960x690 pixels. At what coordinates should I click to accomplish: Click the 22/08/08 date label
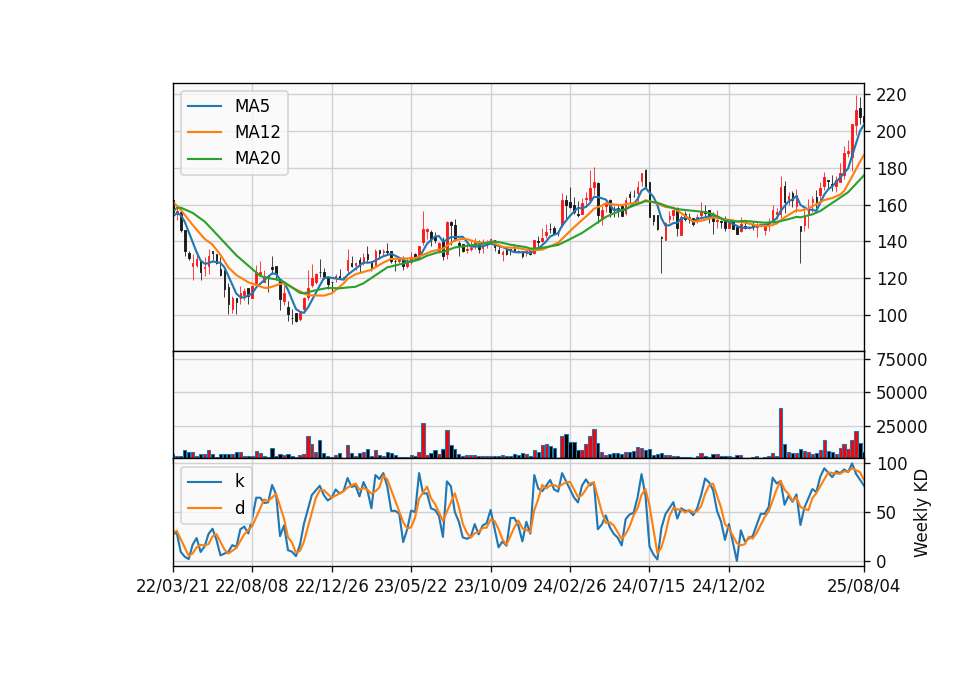click(252, 586)
